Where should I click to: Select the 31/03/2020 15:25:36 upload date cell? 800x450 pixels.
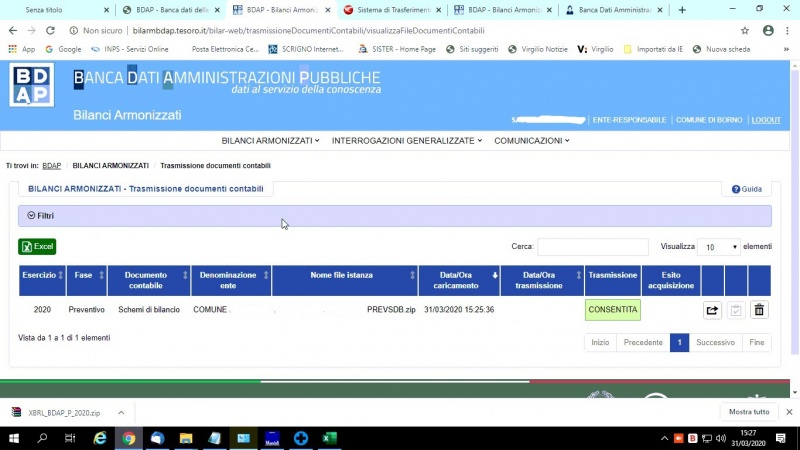point(459,310)
